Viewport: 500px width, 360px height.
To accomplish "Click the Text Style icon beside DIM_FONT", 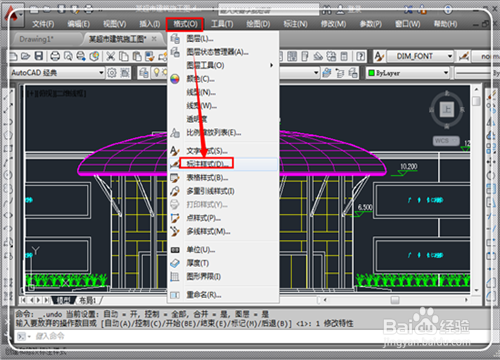I will pos(379,56).
